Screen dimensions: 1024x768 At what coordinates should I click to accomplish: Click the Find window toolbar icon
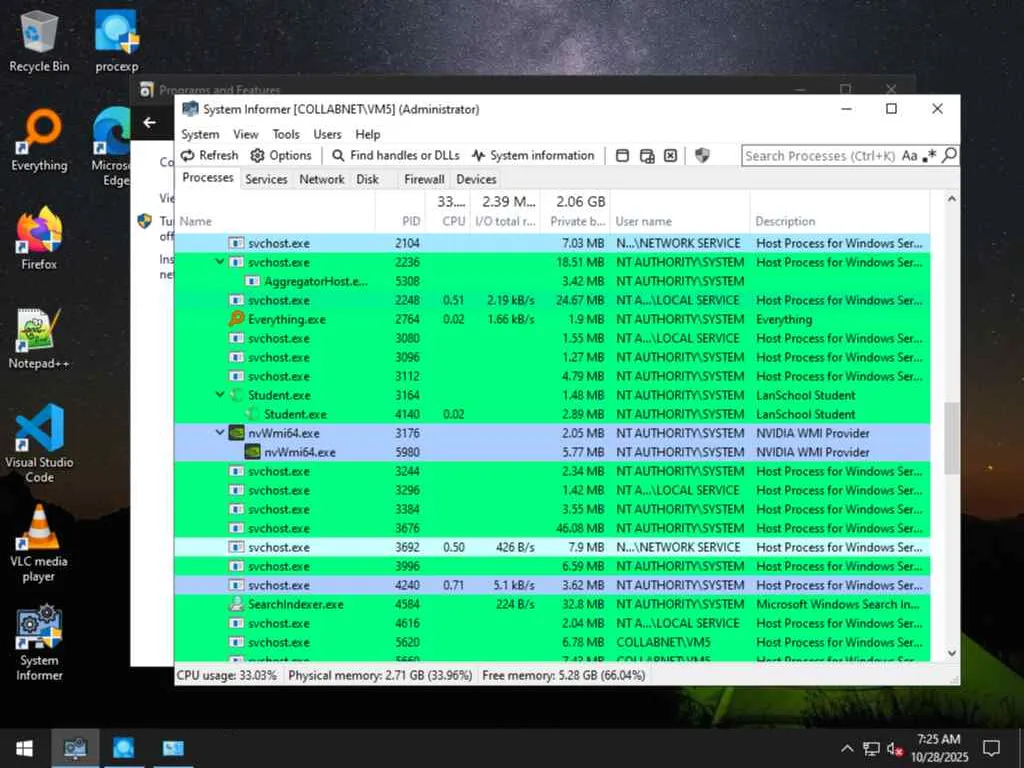coord(622,155)
